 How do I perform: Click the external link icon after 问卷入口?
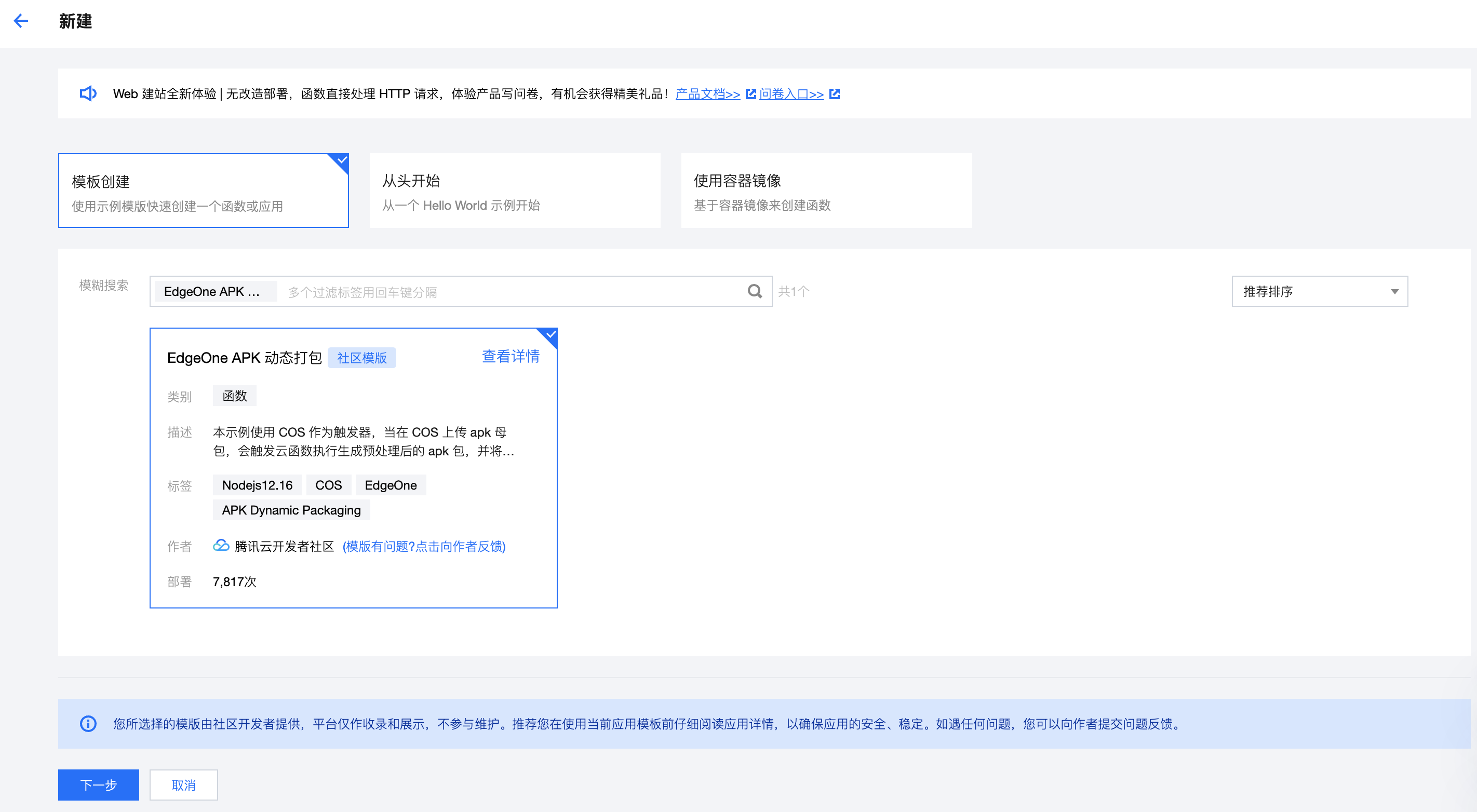(834, 94)
